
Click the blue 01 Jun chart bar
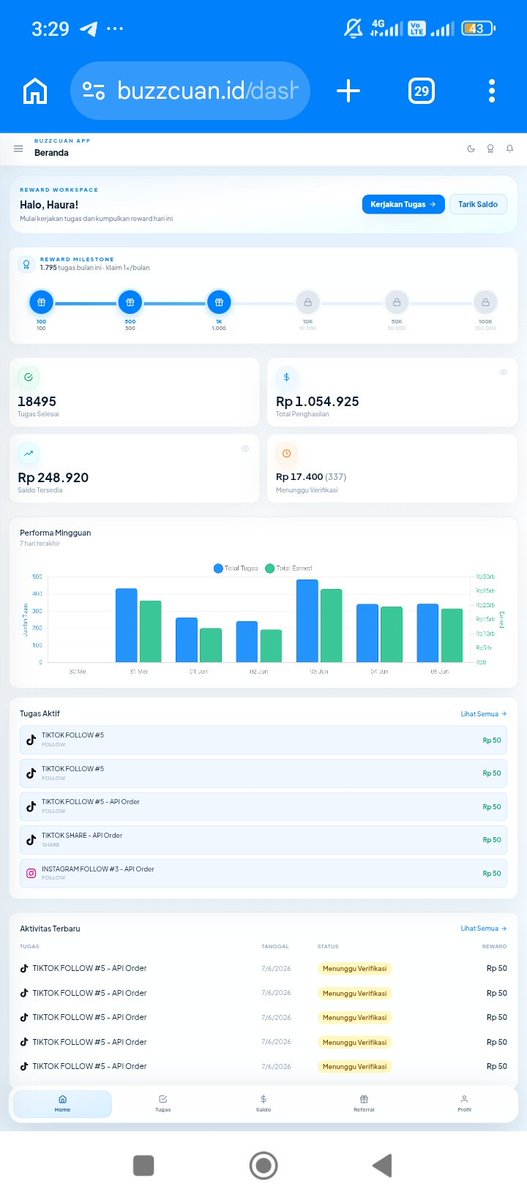[x=187, y=640]
